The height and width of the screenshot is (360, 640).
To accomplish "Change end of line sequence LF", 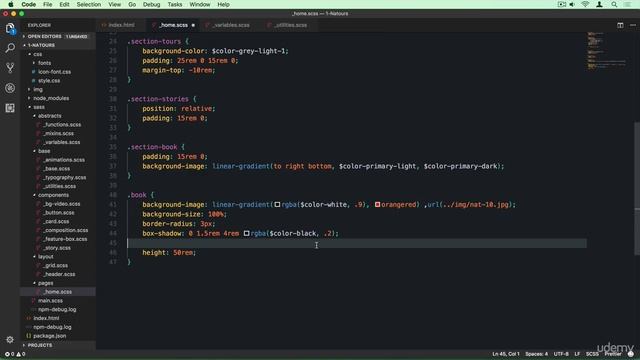I will 577,354.
